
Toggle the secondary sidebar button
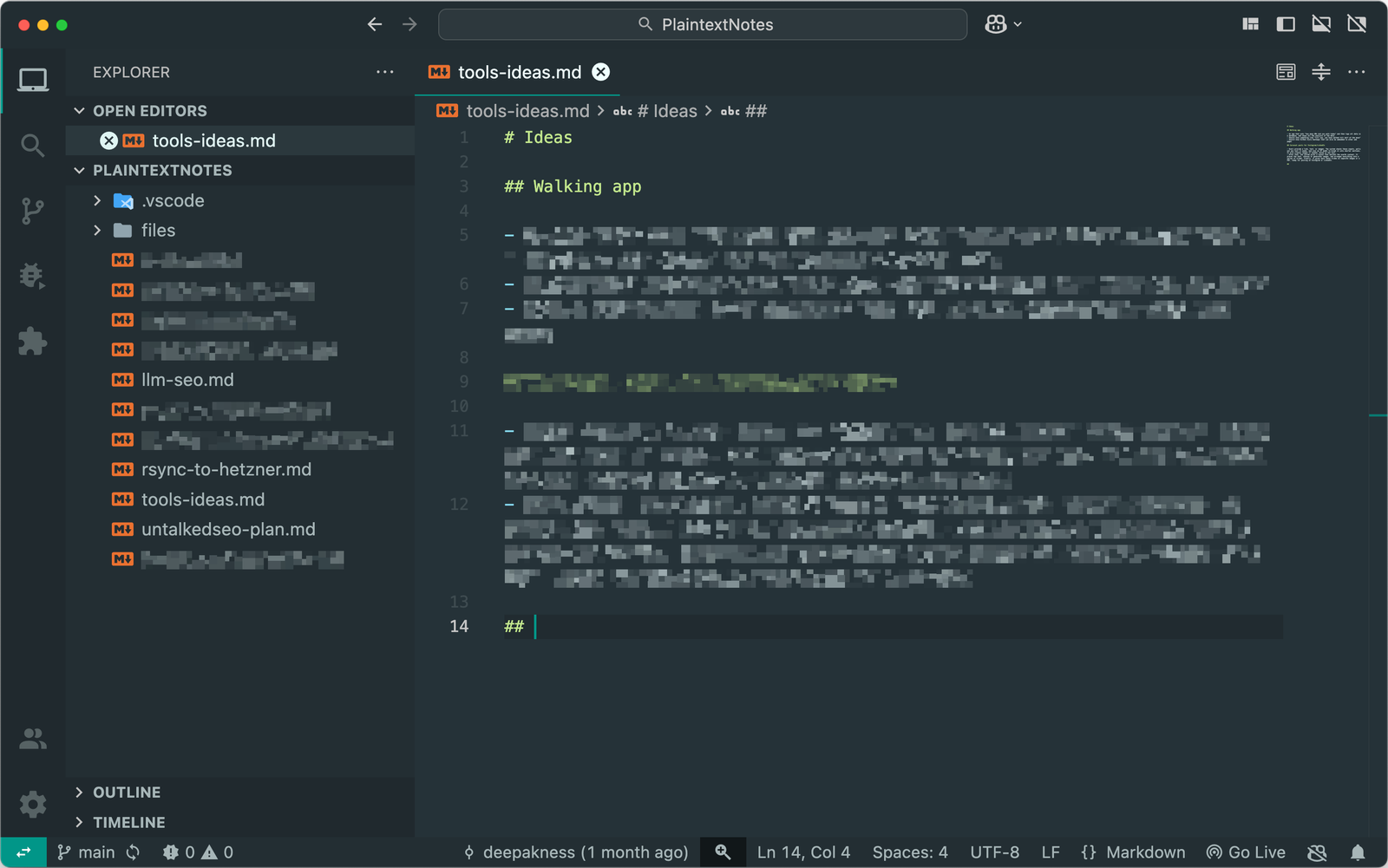1357,24
